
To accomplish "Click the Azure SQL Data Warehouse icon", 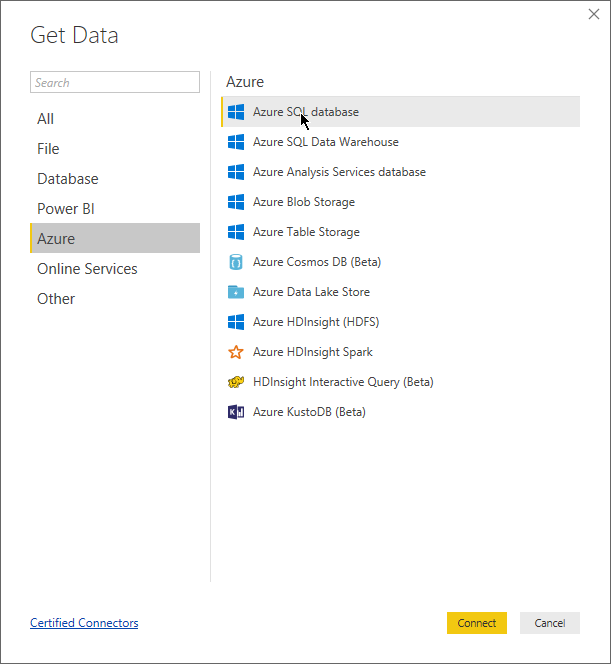I will [236, 142].
